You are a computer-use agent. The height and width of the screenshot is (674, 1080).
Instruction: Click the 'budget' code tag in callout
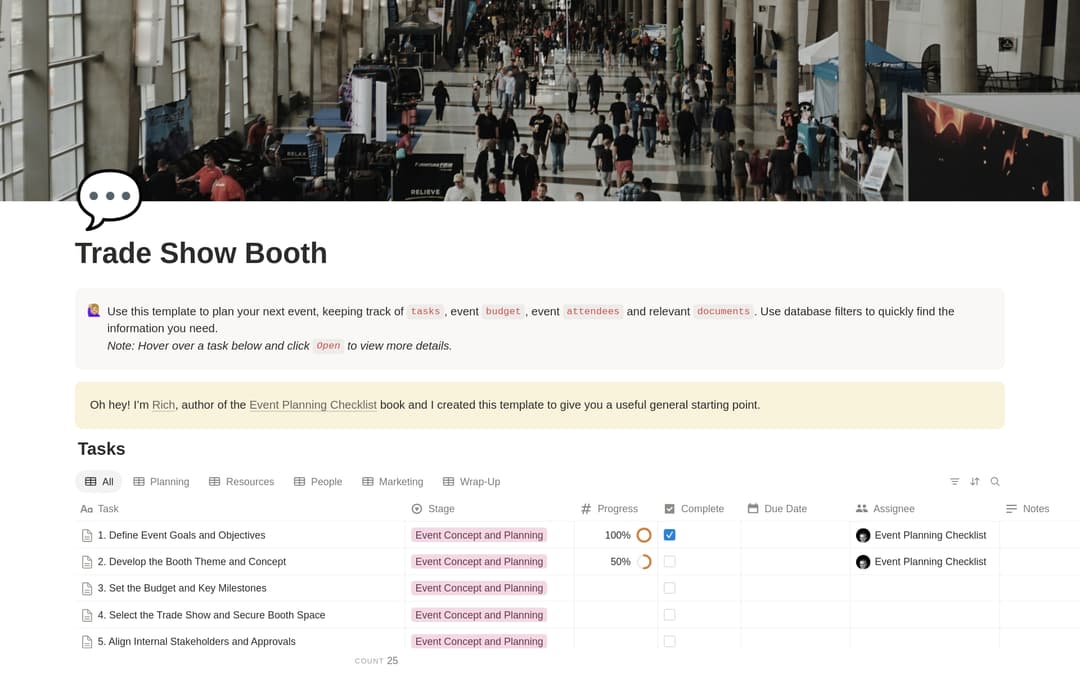[x=503, y=311]
